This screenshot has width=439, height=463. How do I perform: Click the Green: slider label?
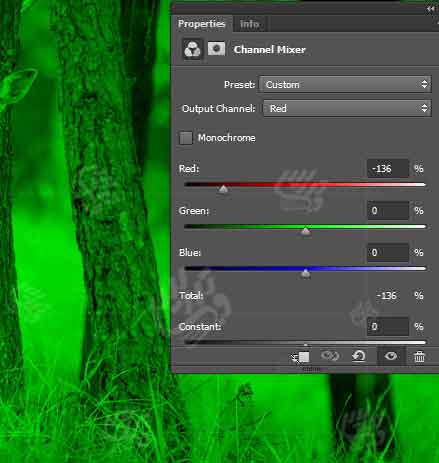click(x=194, y=211)
